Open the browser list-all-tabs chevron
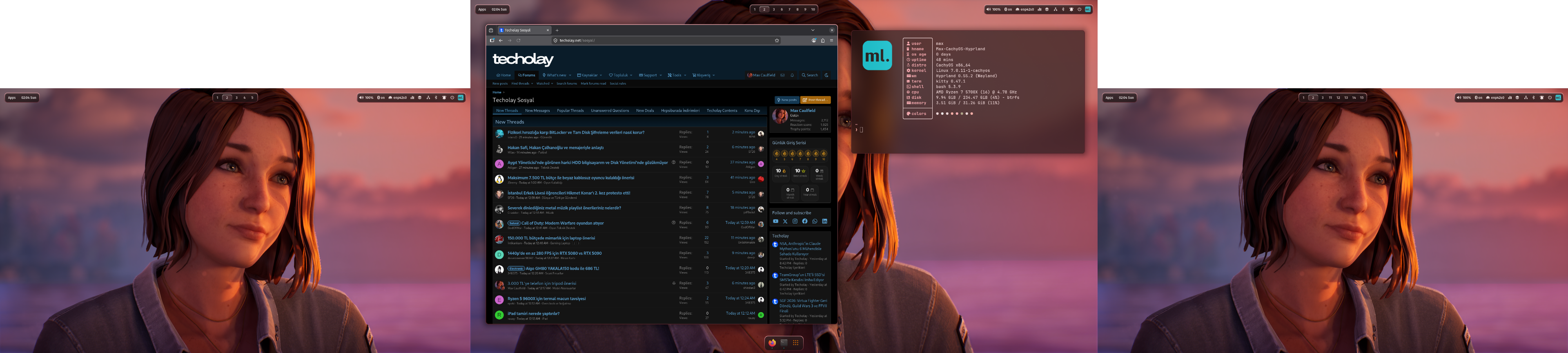Viewport: 1568px width, 353px height. tap(813, 30)
